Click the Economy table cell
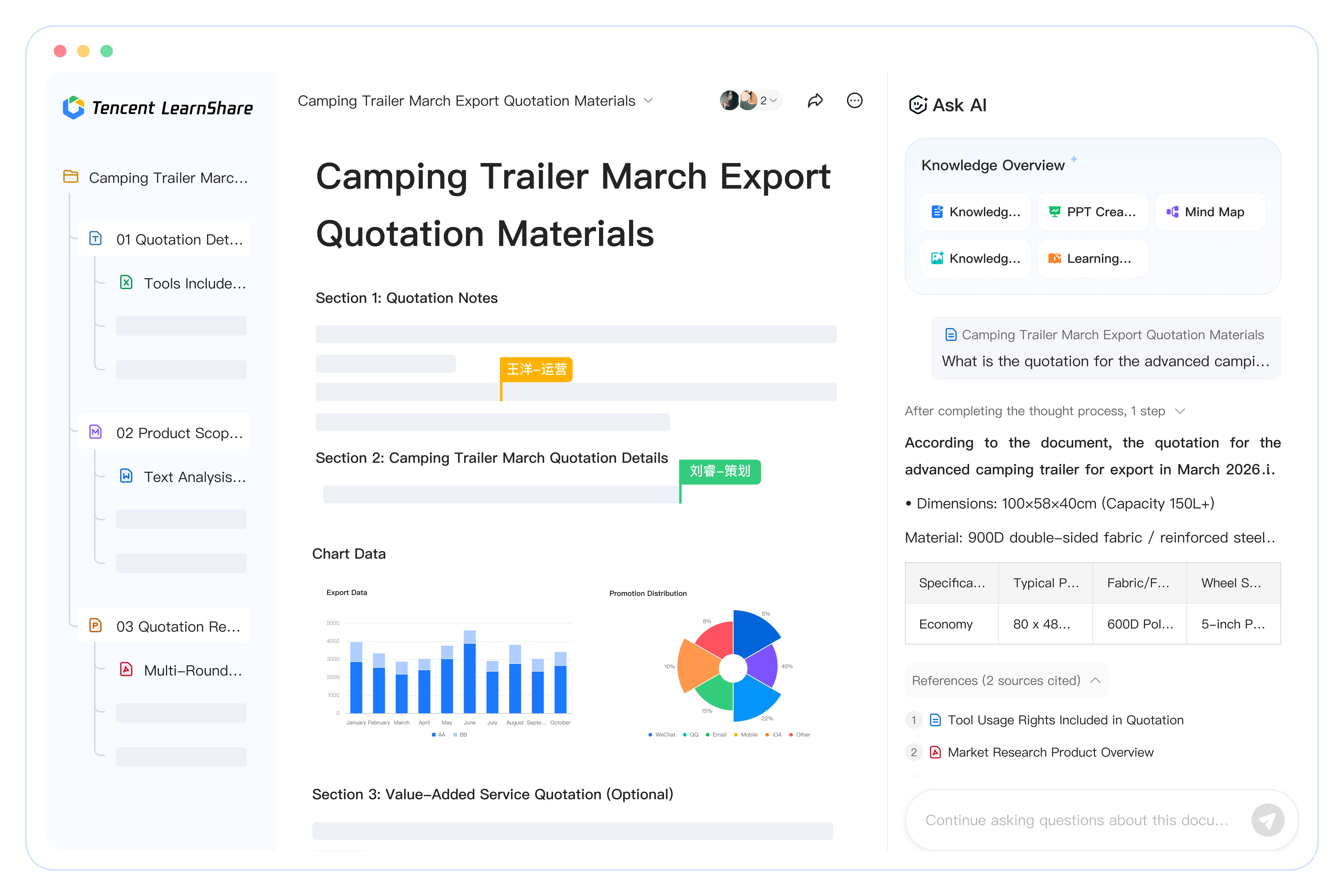The height and width of the screenshot is (896, 1344). 952,624
